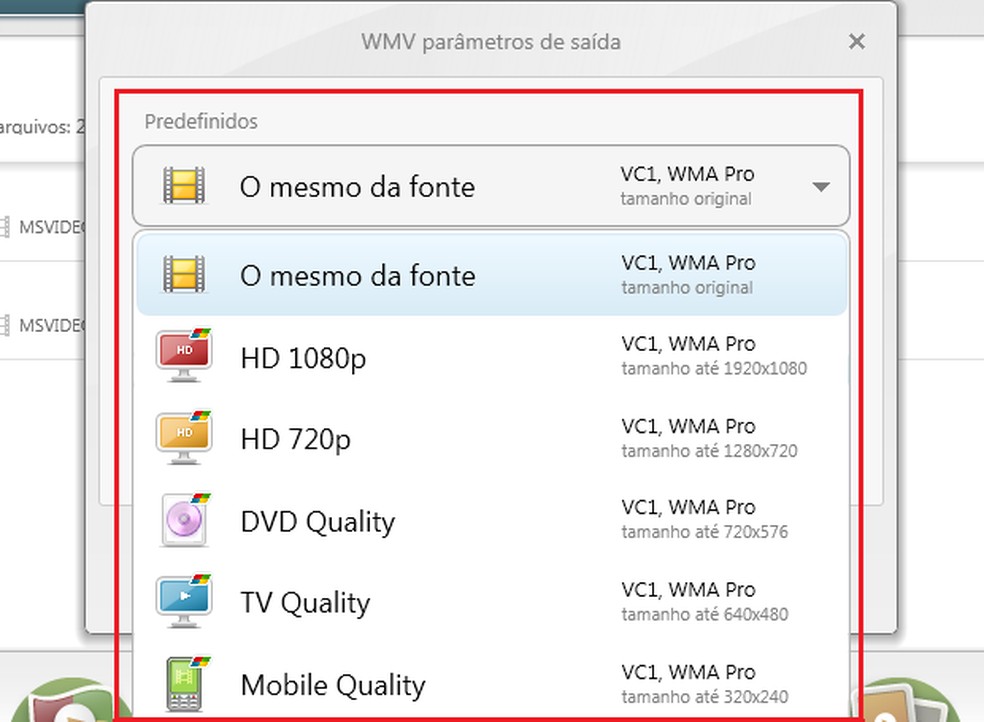Image resolution: width=984 pixels, height=722 pixels.
Task: Close the WMV parâmetros de saída dialog
Action: click(x=856, y=42)
